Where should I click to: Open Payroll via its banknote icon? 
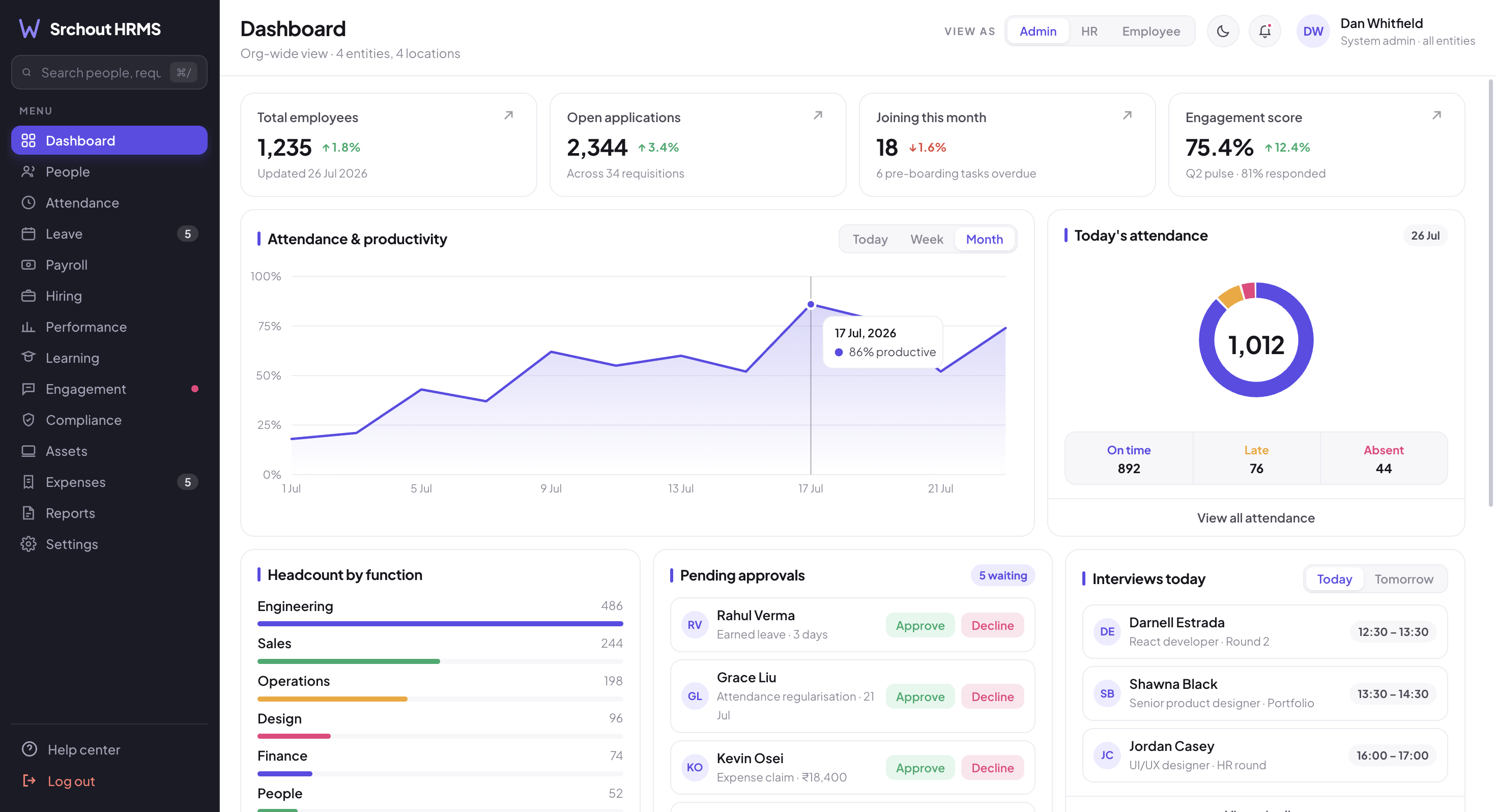tap(28, 264)
